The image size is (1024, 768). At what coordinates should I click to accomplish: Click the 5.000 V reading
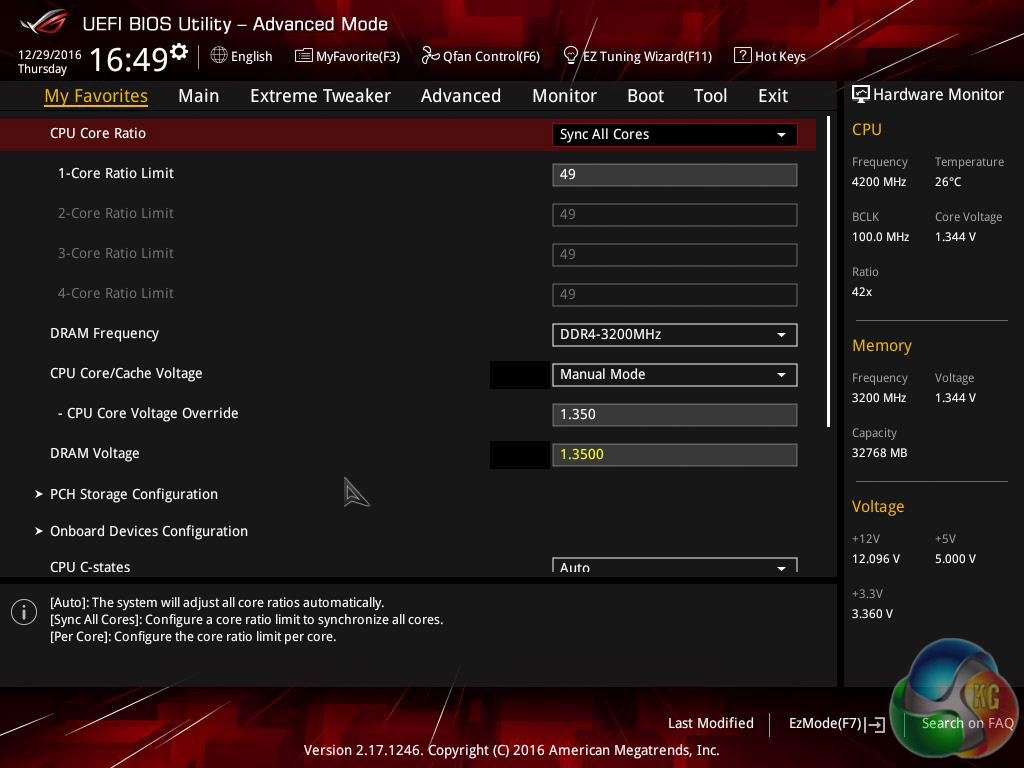(x=955, y=559)
